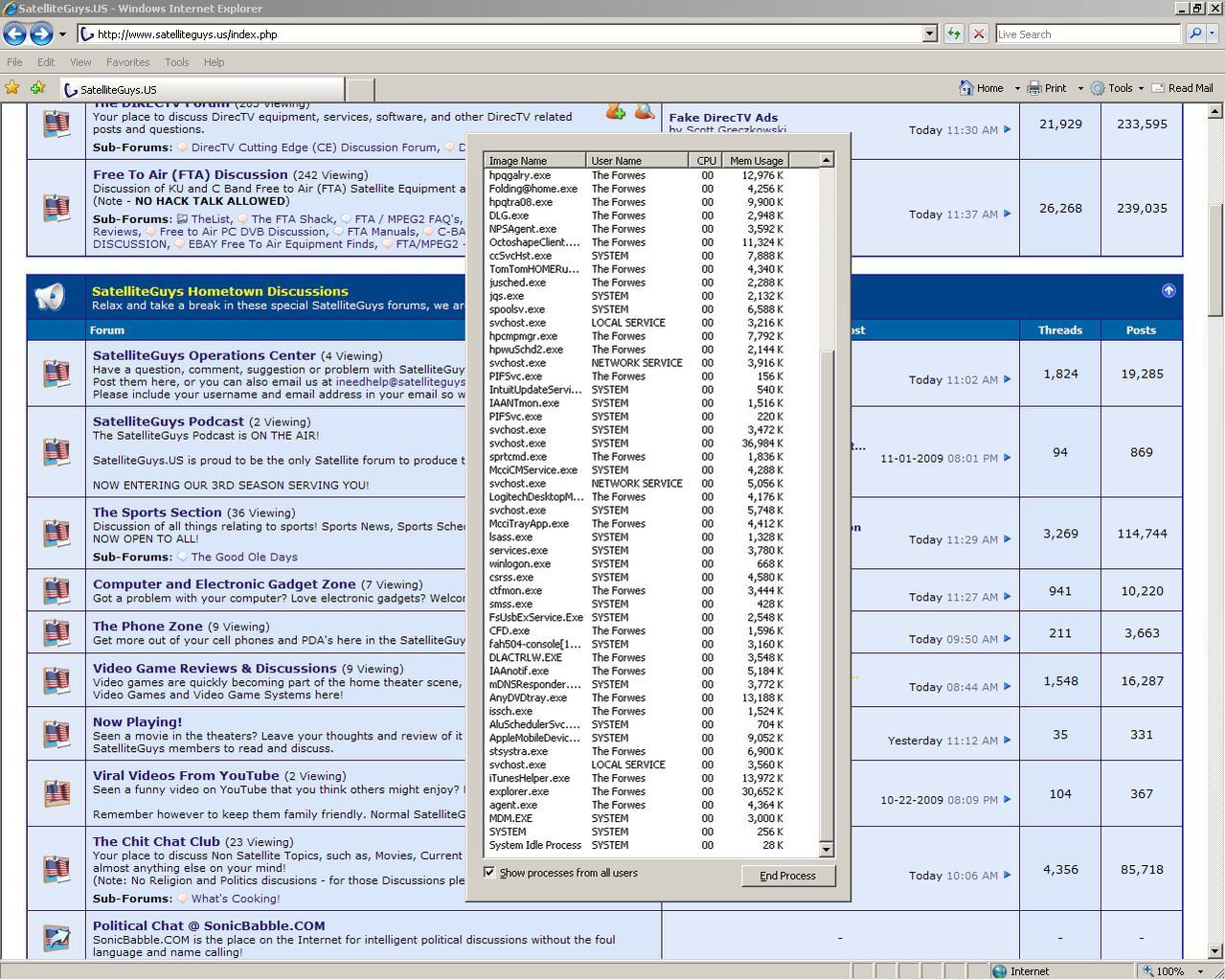This screenshot has height=980, width=1225.
Task: Open the Home button dropdown arrow
Action: [x=1017, y=88]
